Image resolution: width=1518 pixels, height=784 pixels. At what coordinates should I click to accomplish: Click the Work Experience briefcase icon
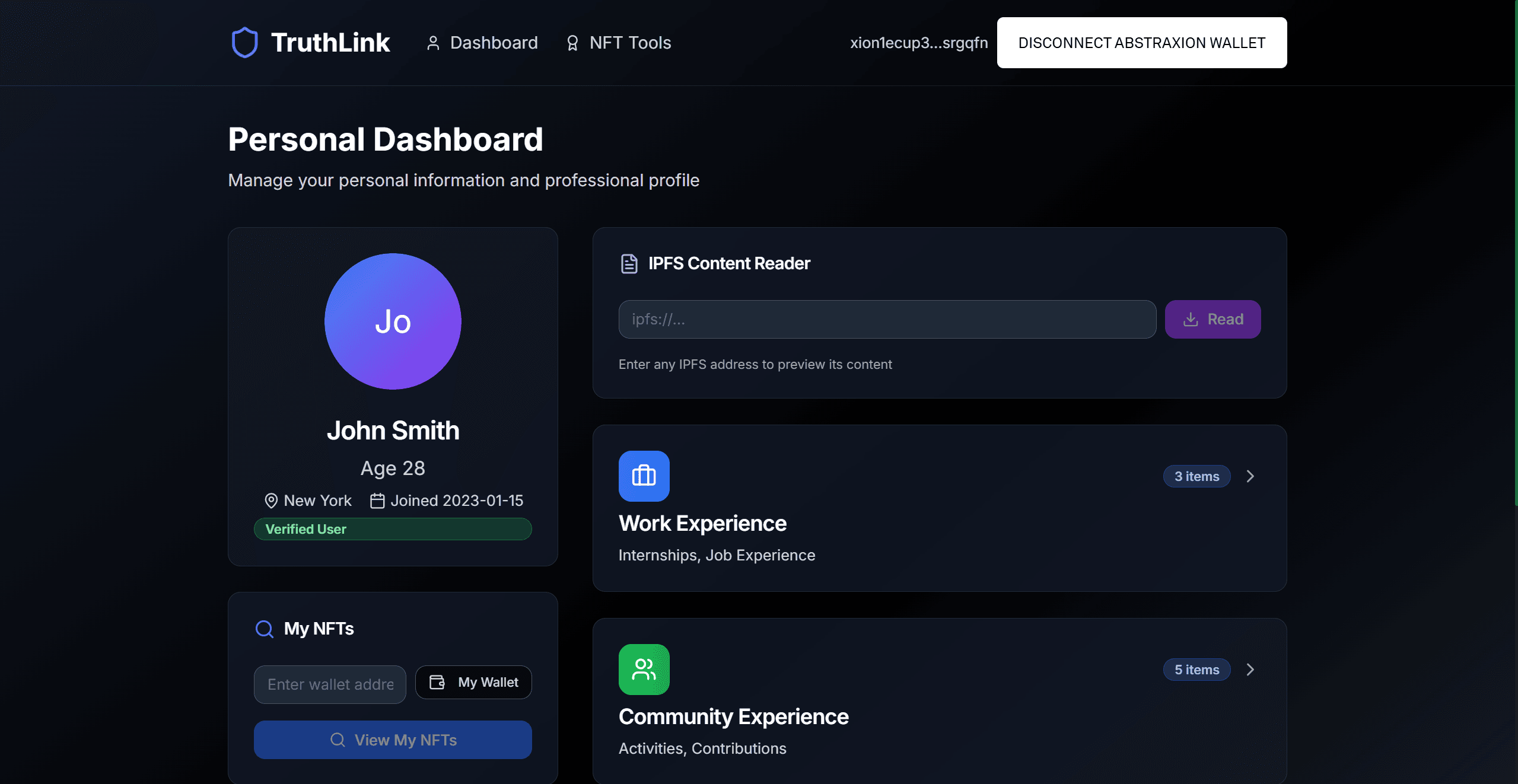click(x=644, y=476)
